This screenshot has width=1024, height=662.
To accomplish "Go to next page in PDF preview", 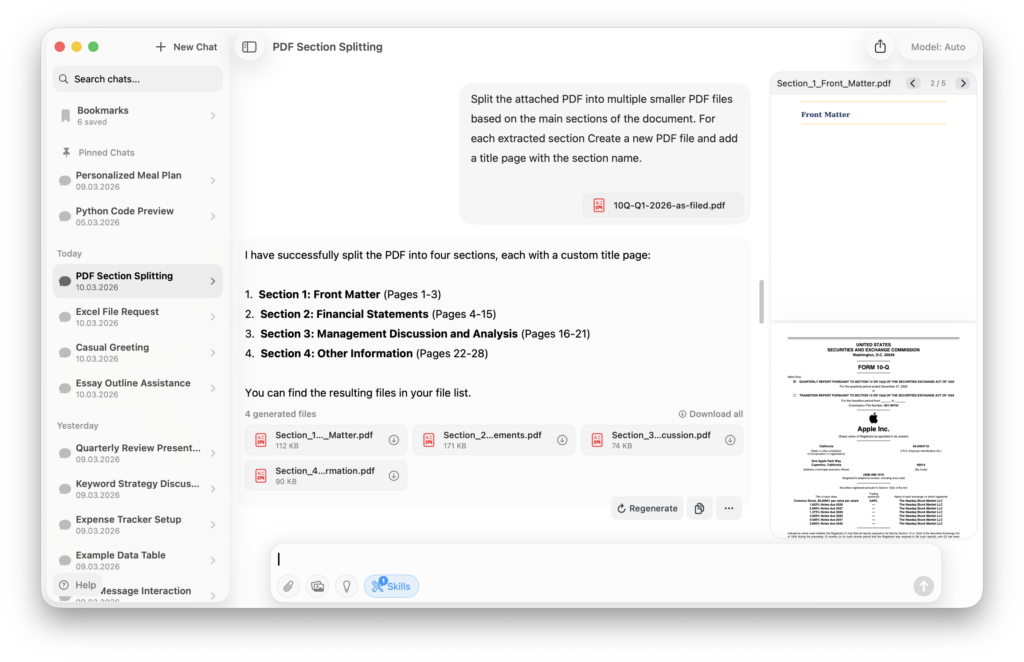I will tap(962, 83).
